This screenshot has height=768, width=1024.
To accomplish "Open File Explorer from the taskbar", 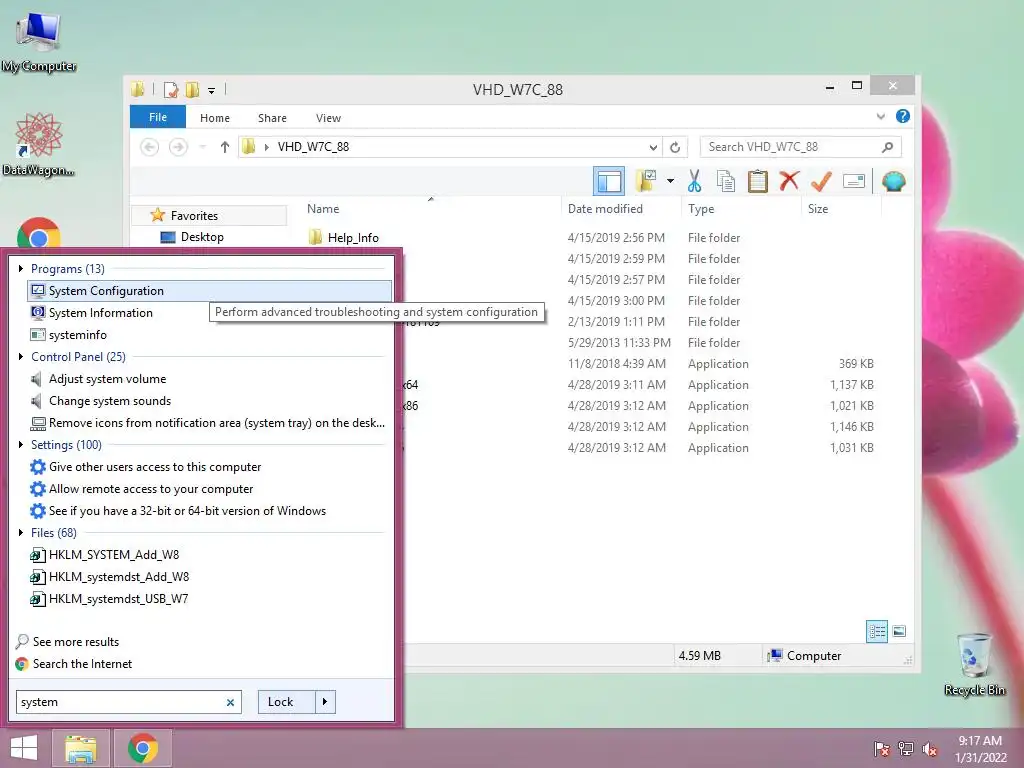I will coord(80,748).
